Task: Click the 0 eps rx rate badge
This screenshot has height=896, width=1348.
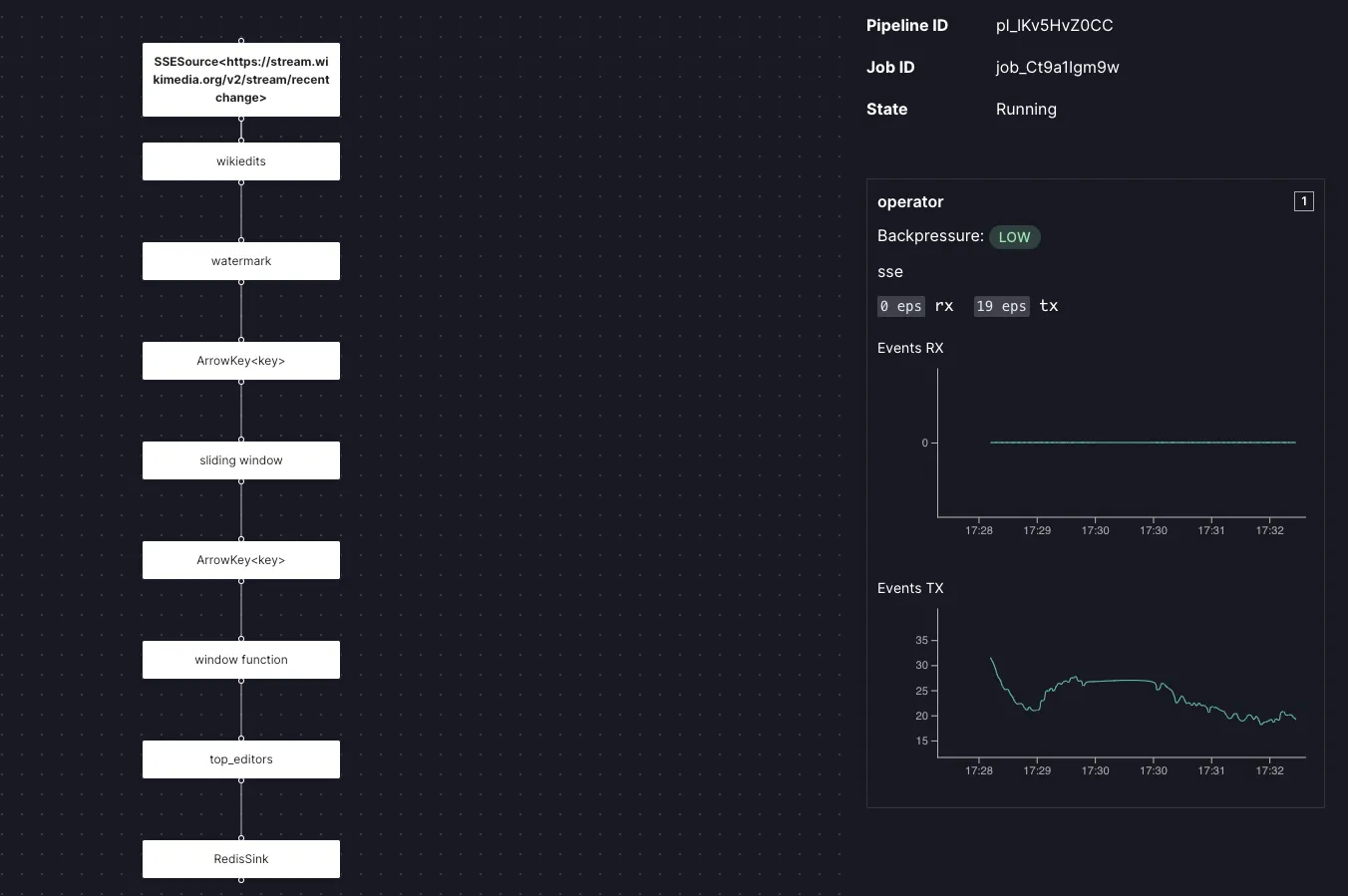Action: 900,306
